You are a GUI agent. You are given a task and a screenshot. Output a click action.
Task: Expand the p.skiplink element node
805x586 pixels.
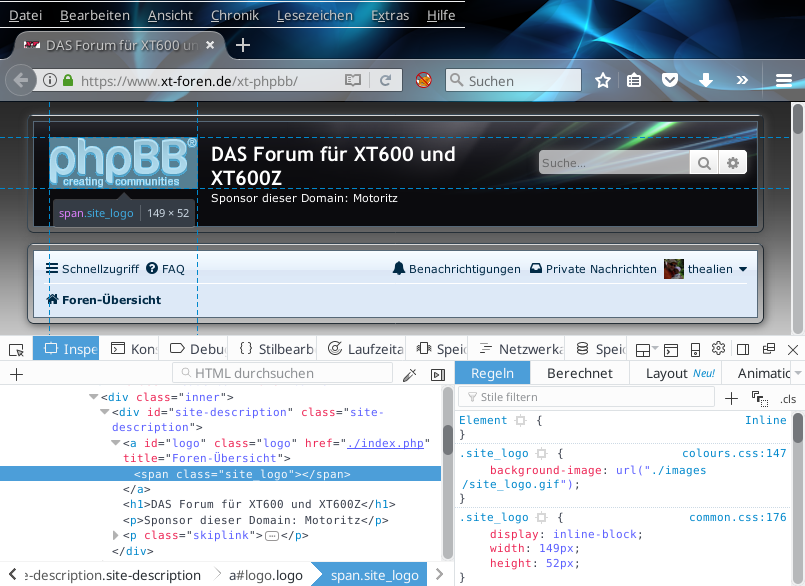tap(117, 536)
